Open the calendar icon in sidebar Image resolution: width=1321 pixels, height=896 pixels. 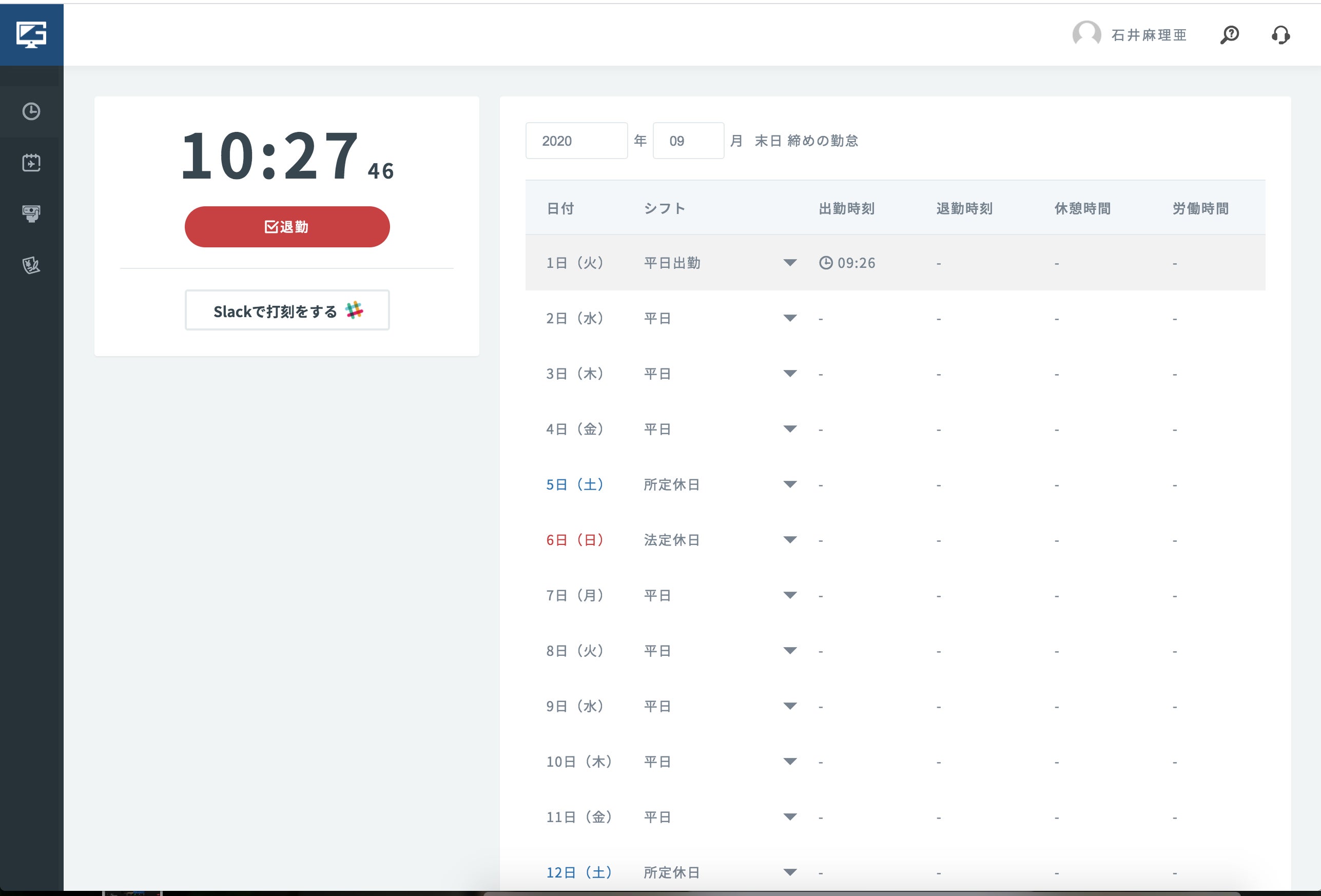coord(31,163)
